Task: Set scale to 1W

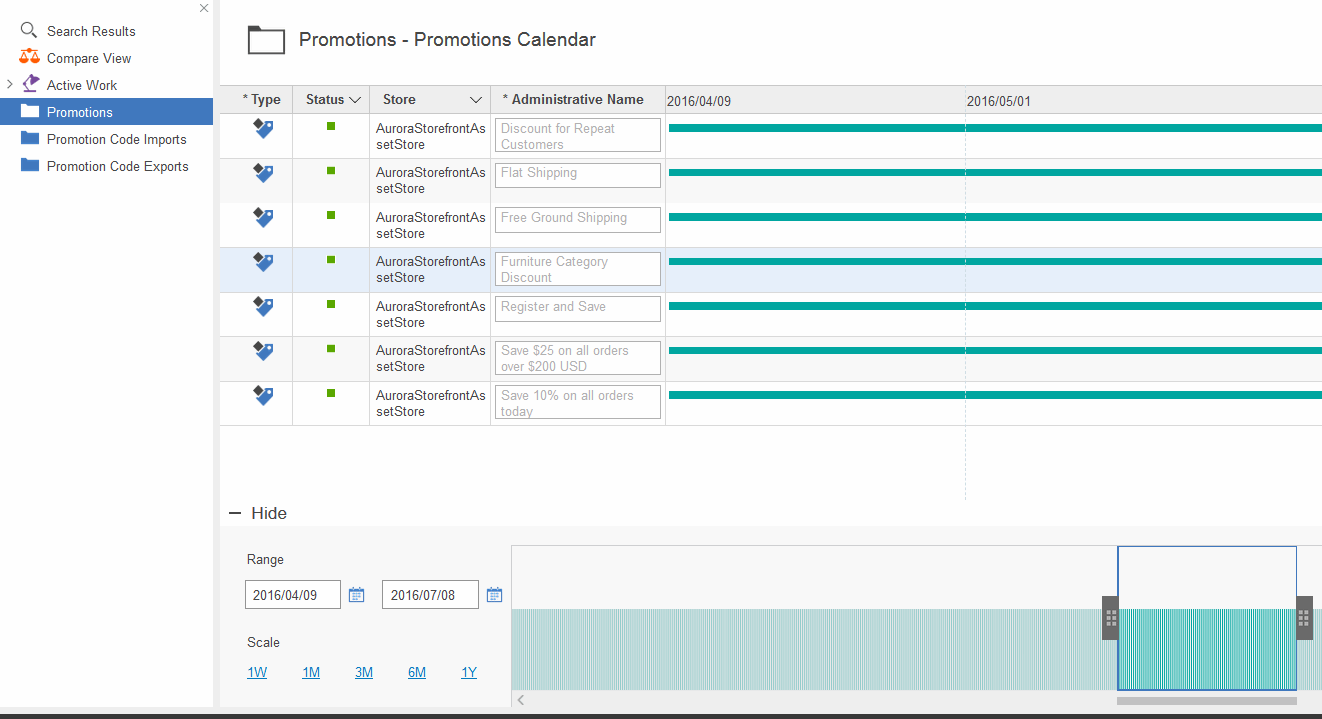Action: tap(257, 673)
